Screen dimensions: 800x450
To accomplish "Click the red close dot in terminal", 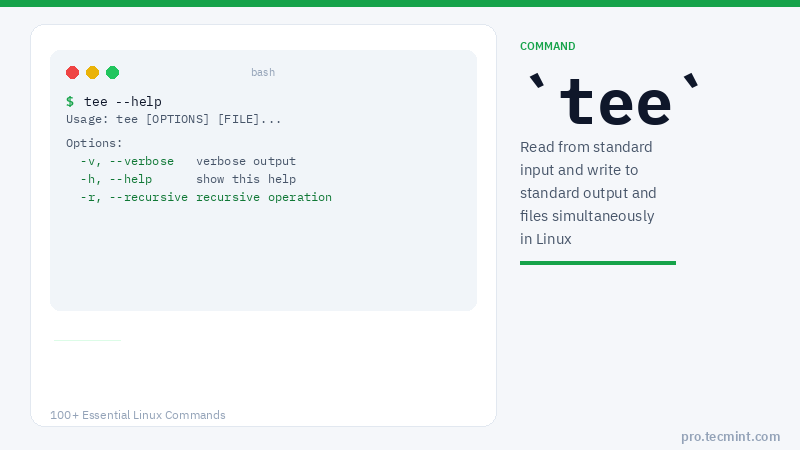I will [x=72, y=72].
